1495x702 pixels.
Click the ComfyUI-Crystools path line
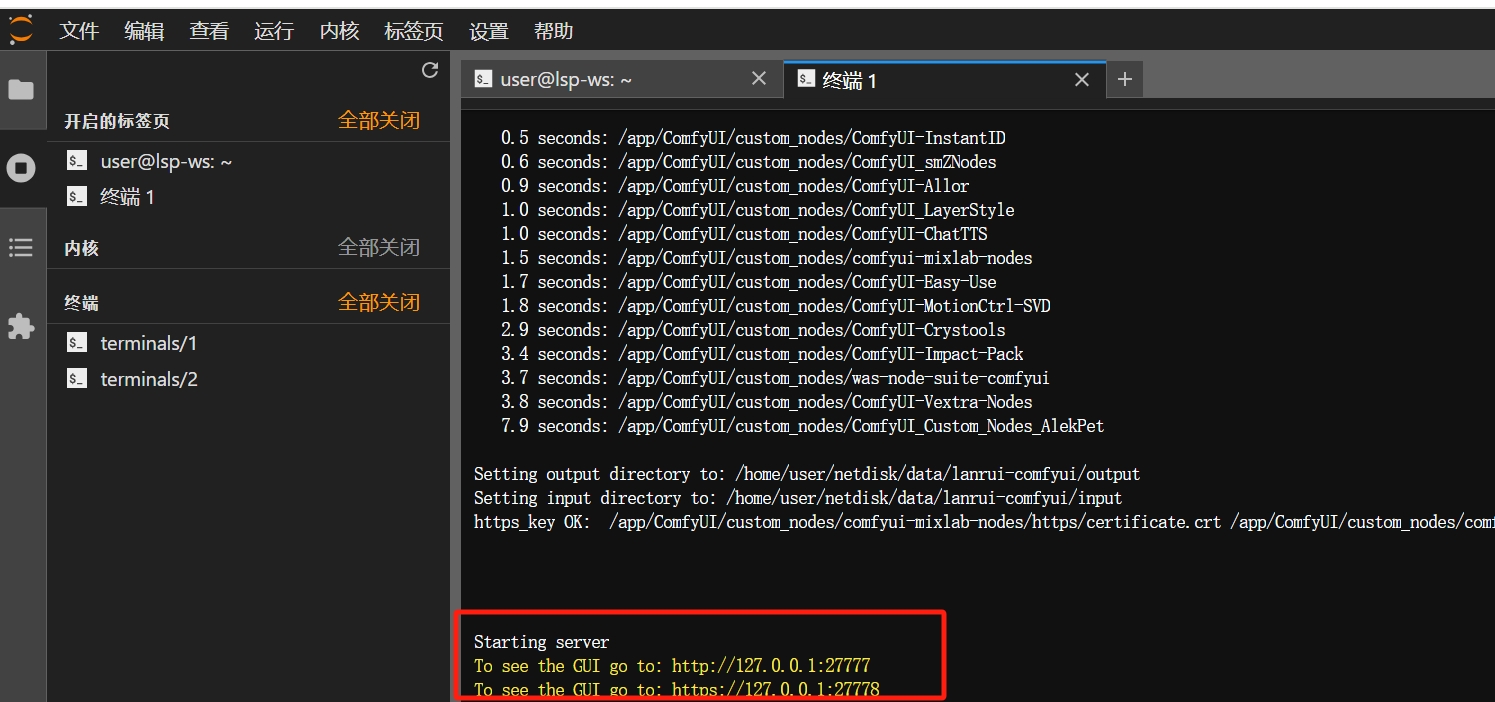(x=753, y=330)
